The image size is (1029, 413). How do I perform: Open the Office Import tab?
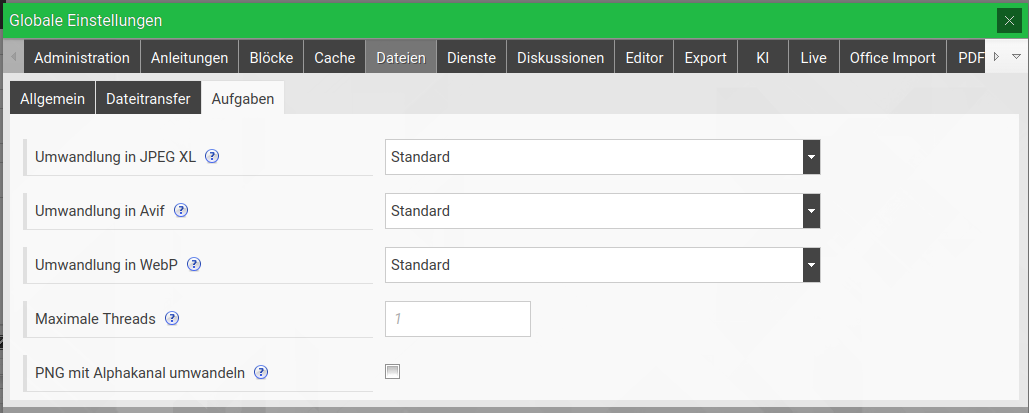[x=892, y=58]
